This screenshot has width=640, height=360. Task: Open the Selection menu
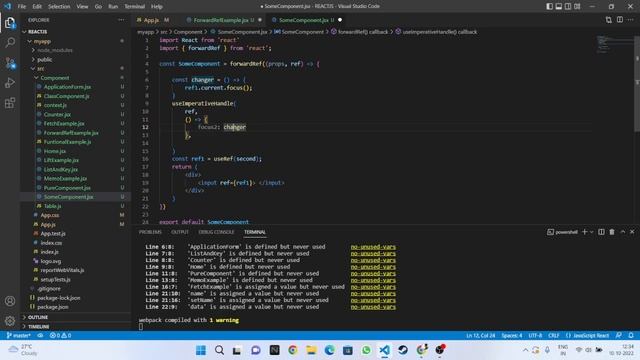59,7
